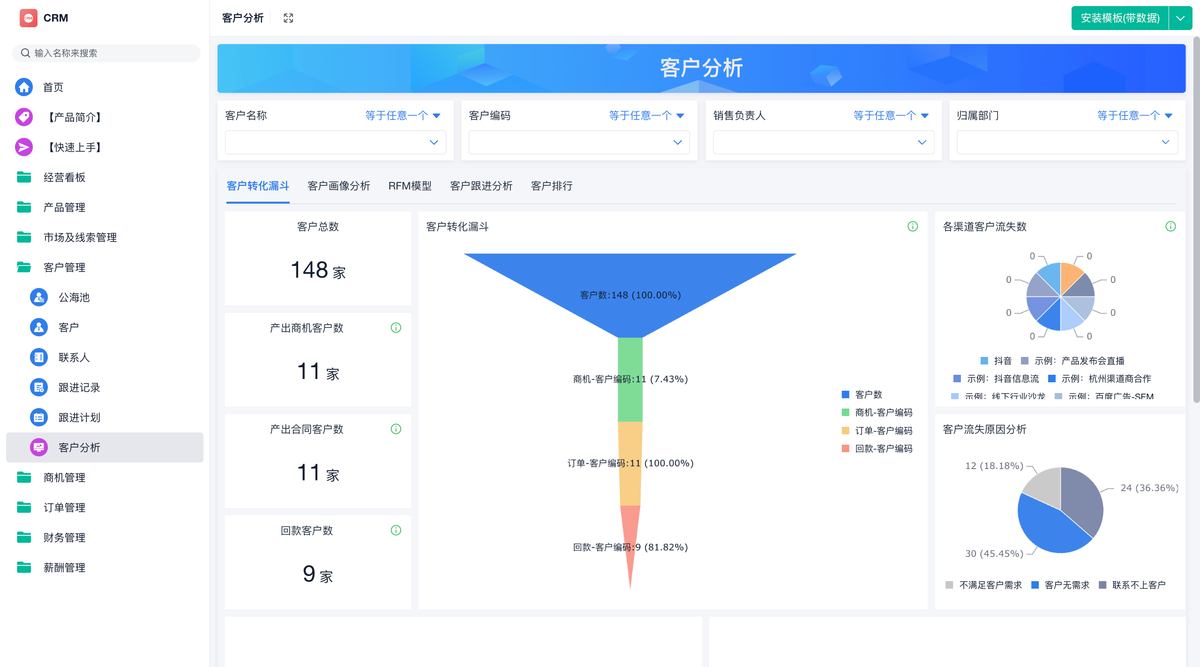
Task: Click the 产品管理 folder icon
Action: (24, 207)
